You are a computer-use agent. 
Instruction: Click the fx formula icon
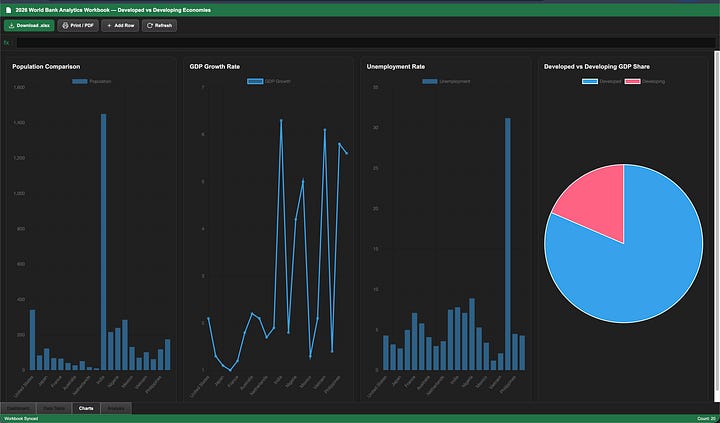6,43
